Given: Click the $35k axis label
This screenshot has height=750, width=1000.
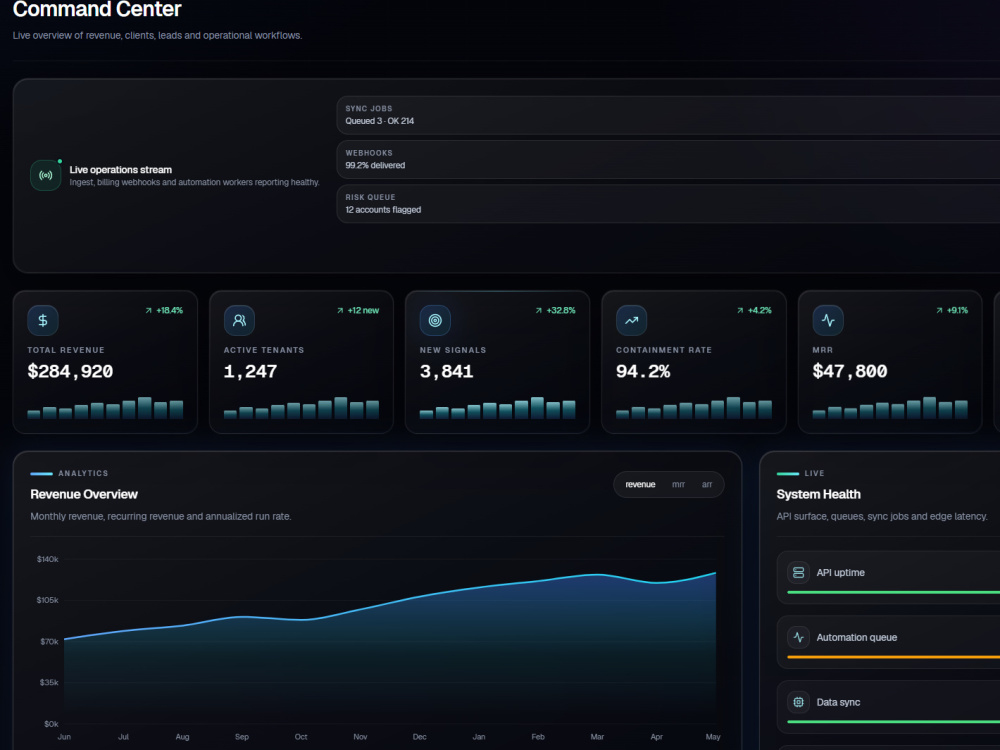Looking at the screenshot, I should pyautogui.click(x=49, y=682).
